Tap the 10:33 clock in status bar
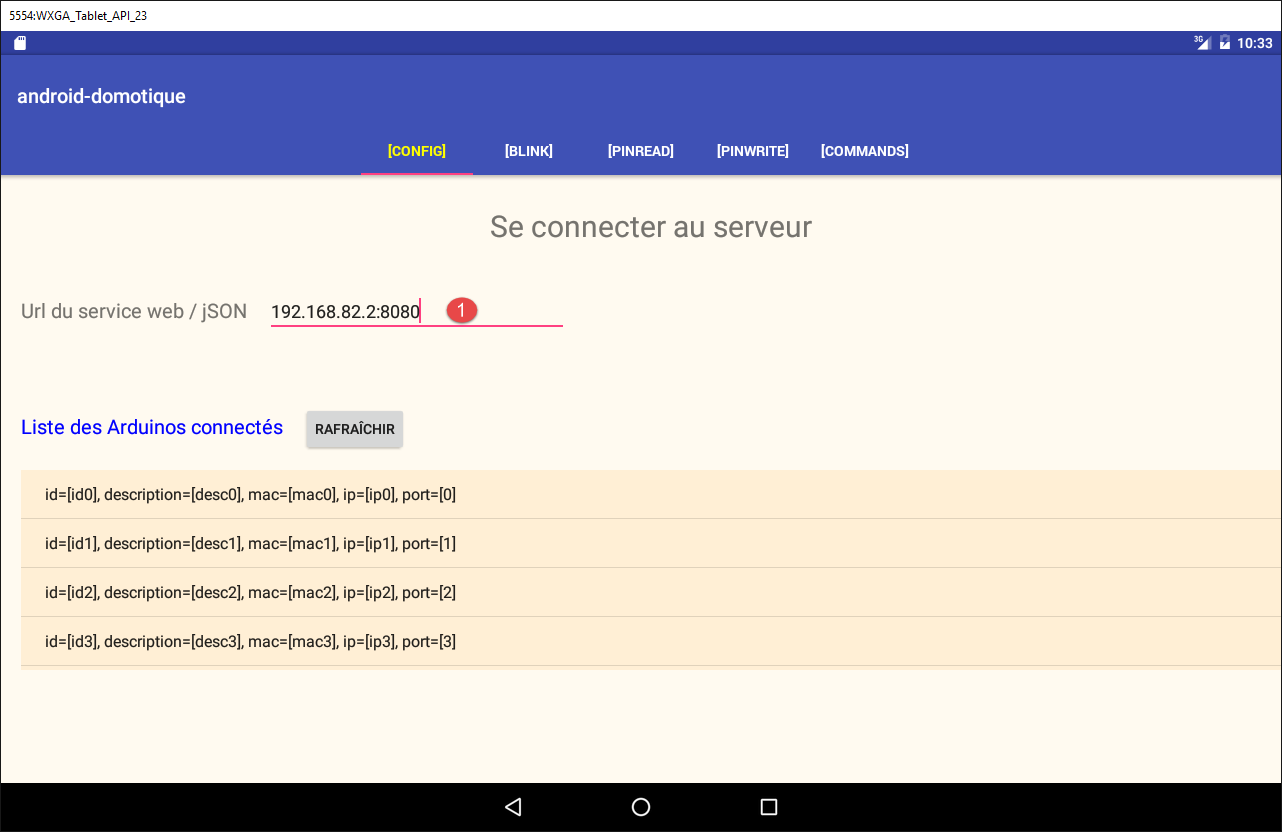The image size is (1282, 832). [1254, 43]
